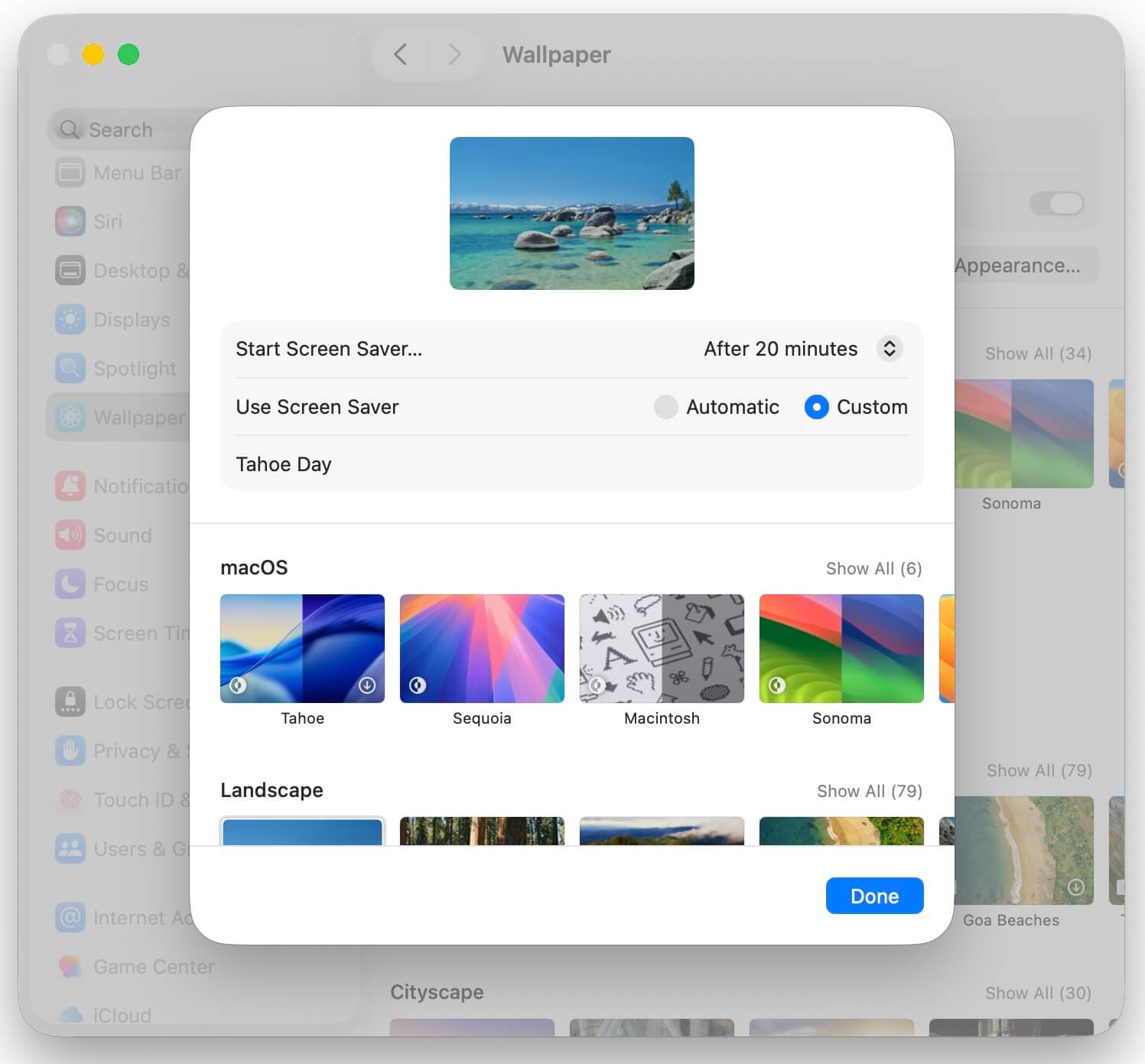Screen dimensions: 1145x1064
Task: Choose the Sequoia screen saver thumbnail
Action: (x=482, y=649)
